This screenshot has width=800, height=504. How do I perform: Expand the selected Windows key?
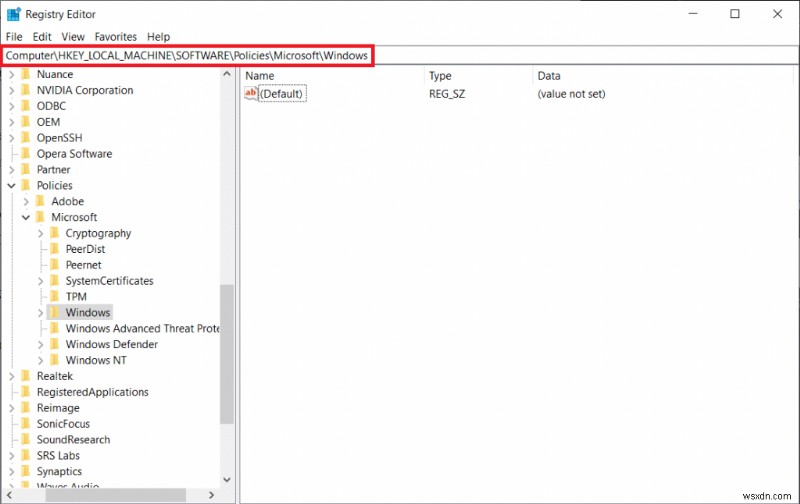pos(40,313)
